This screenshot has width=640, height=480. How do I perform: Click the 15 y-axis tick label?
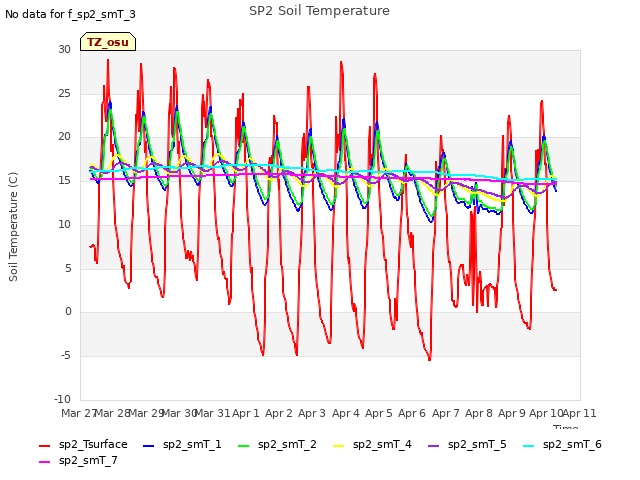[64, 180]
